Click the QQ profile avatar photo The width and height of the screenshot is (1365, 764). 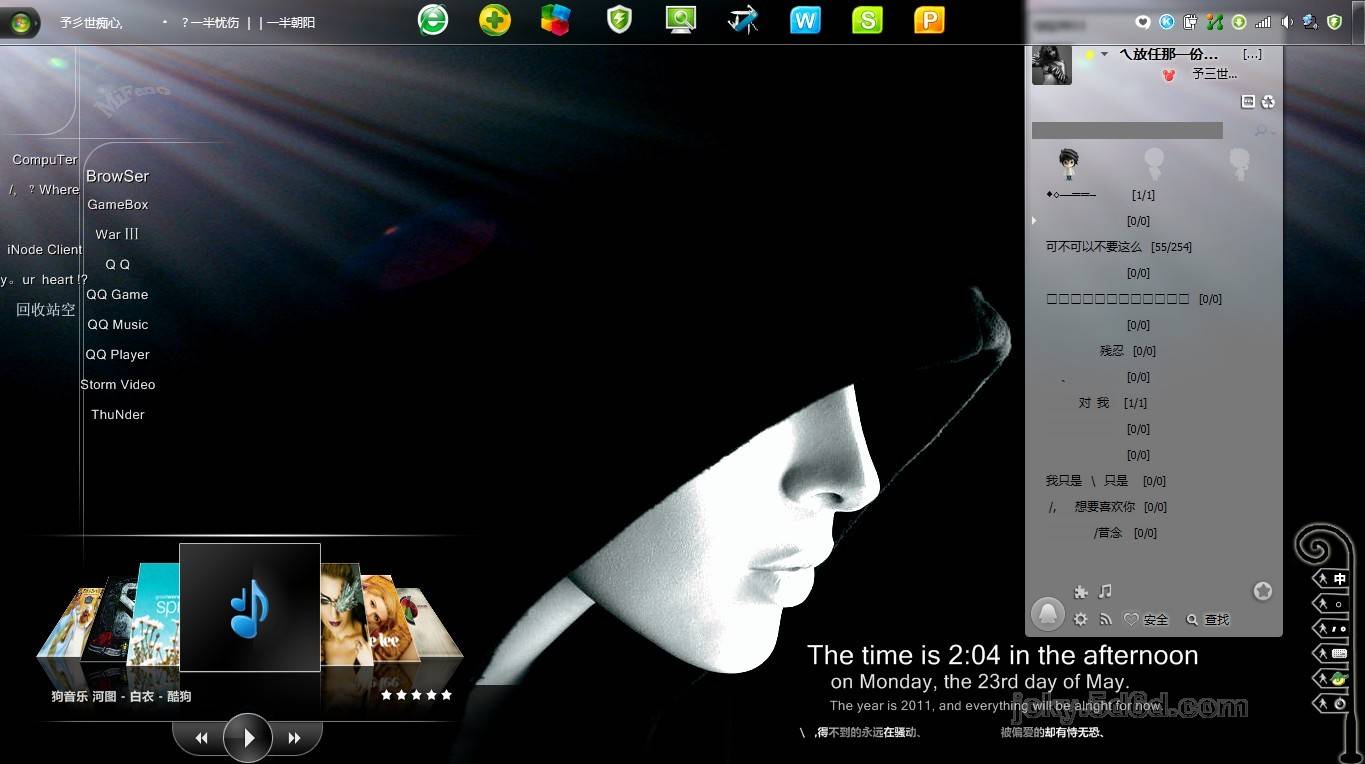1052,65
